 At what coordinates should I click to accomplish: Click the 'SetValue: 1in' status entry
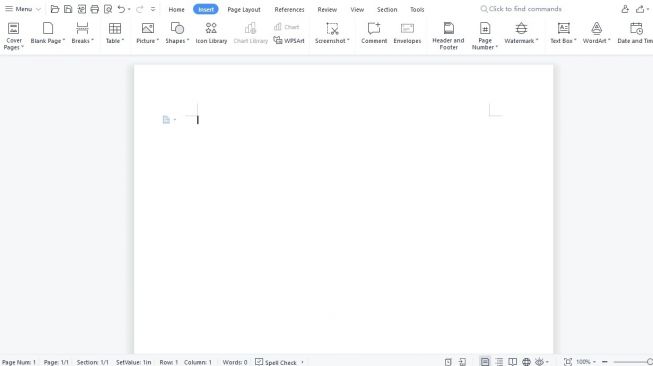click(133, 362)
